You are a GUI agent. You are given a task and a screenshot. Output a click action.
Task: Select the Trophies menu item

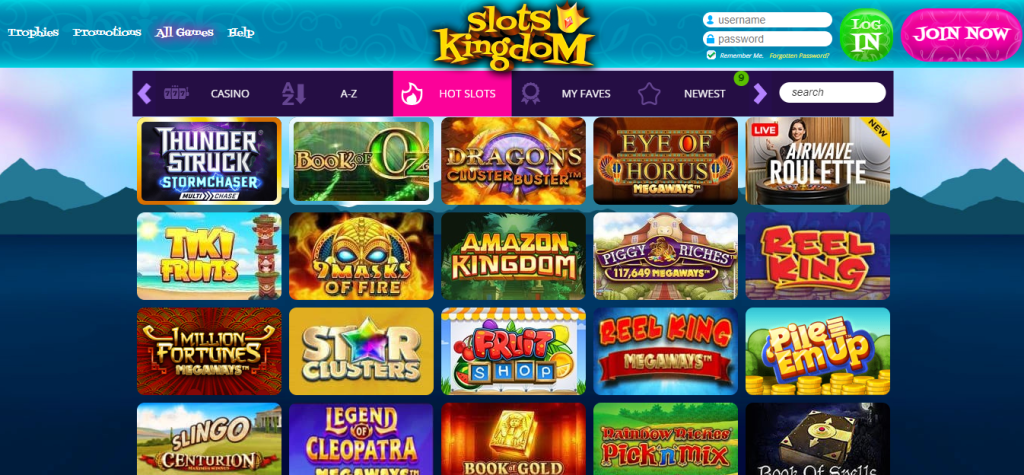click(33, 32)
